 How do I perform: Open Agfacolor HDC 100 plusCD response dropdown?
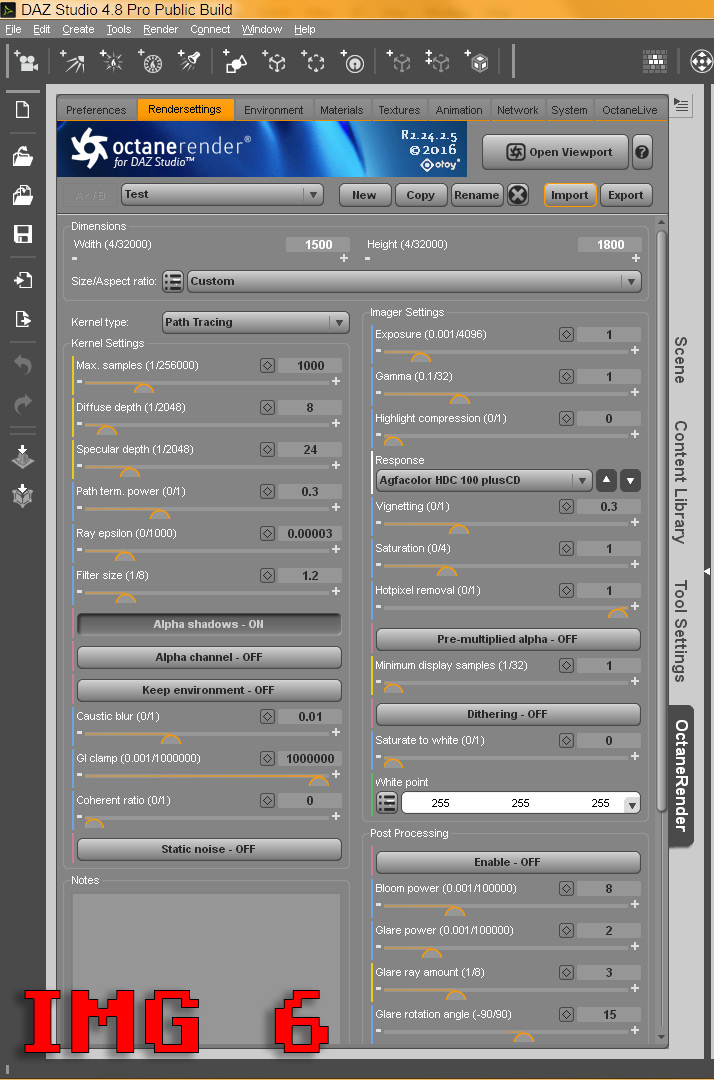point(484,480)
